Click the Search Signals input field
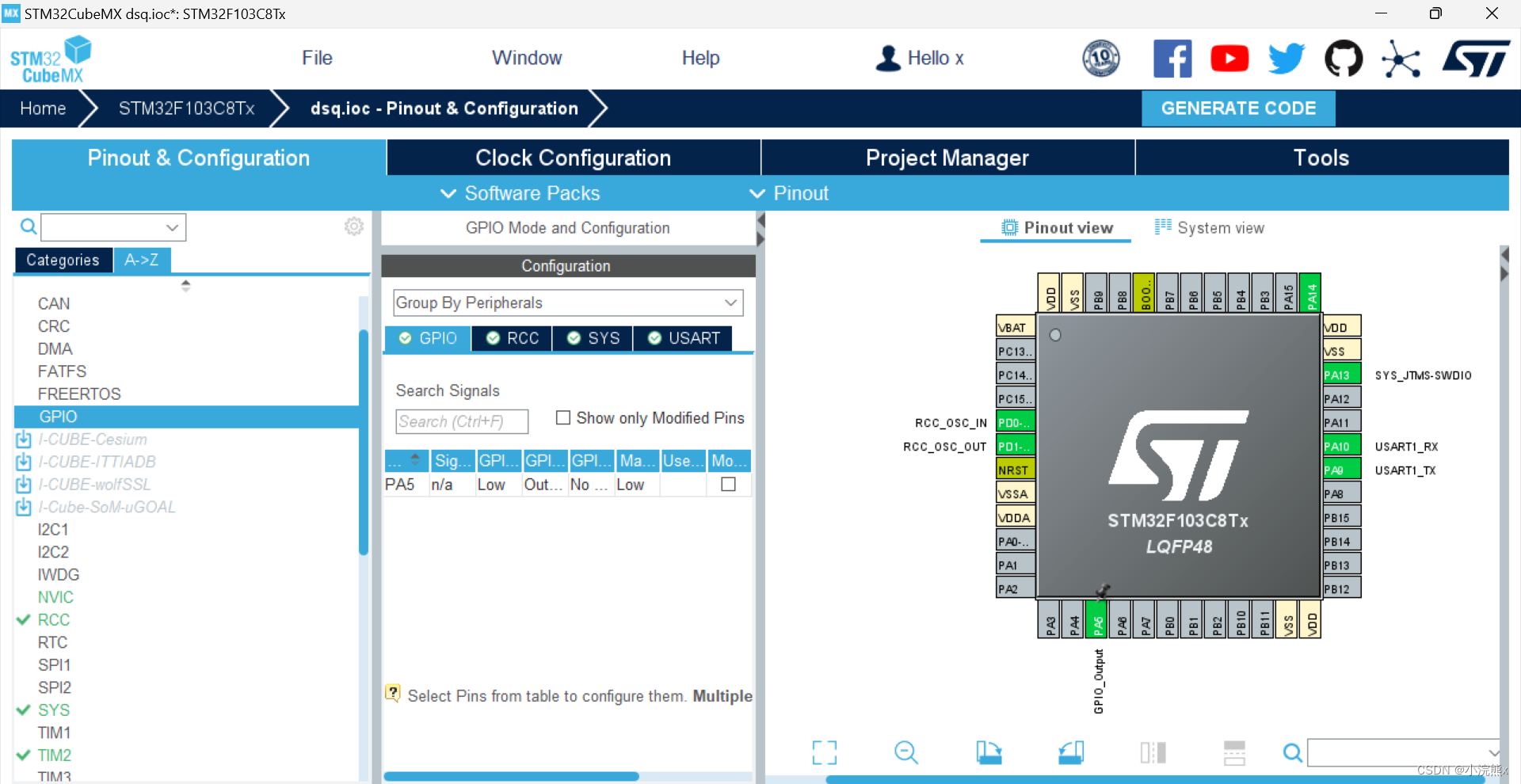1521x784 pixels. coord(462,421)
